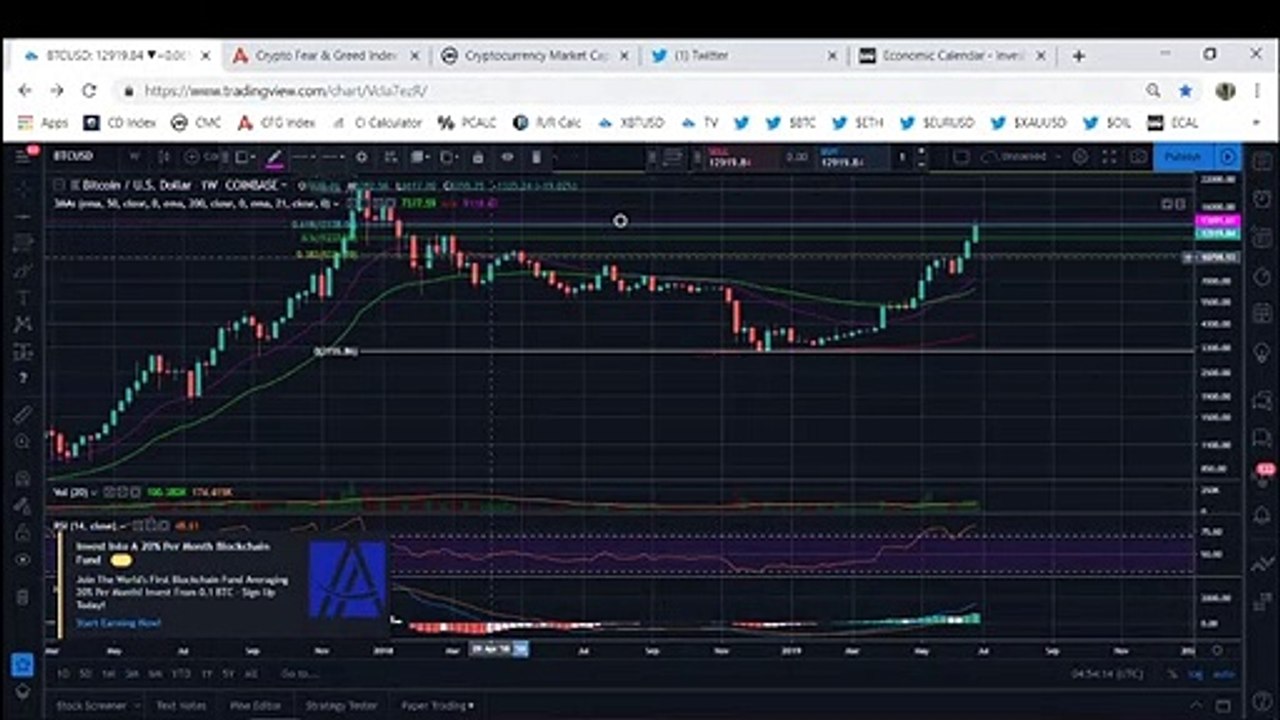Click the play icon beside Publish
This screenshot has height=720, width=1280.
pos(1228,156)
